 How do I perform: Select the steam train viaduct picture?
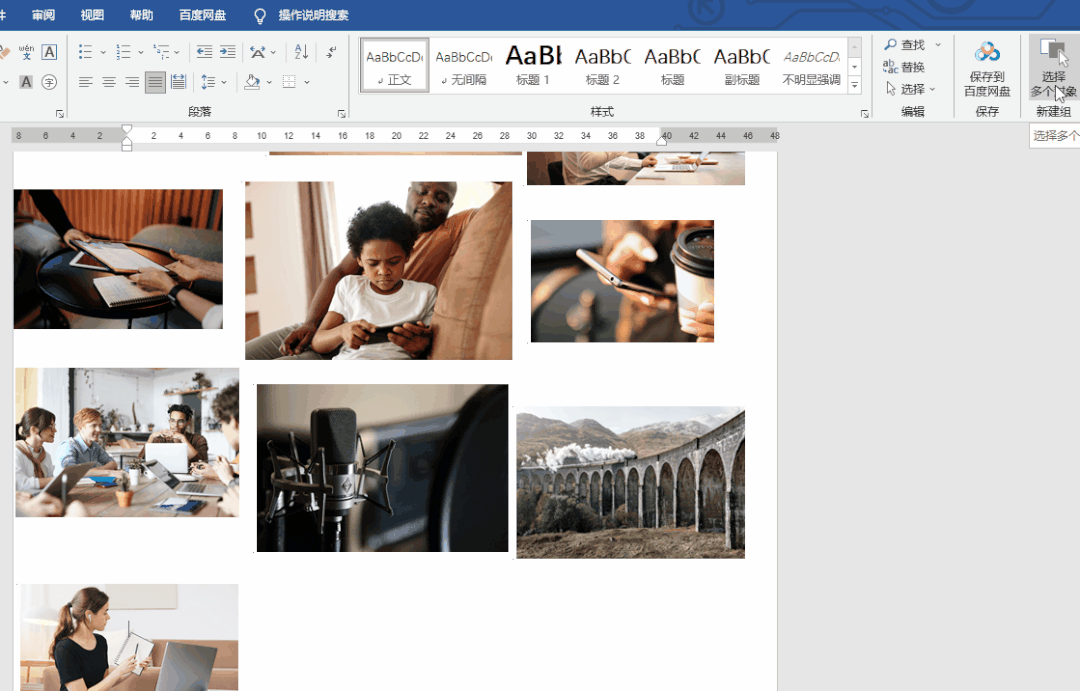coord(630,482)
